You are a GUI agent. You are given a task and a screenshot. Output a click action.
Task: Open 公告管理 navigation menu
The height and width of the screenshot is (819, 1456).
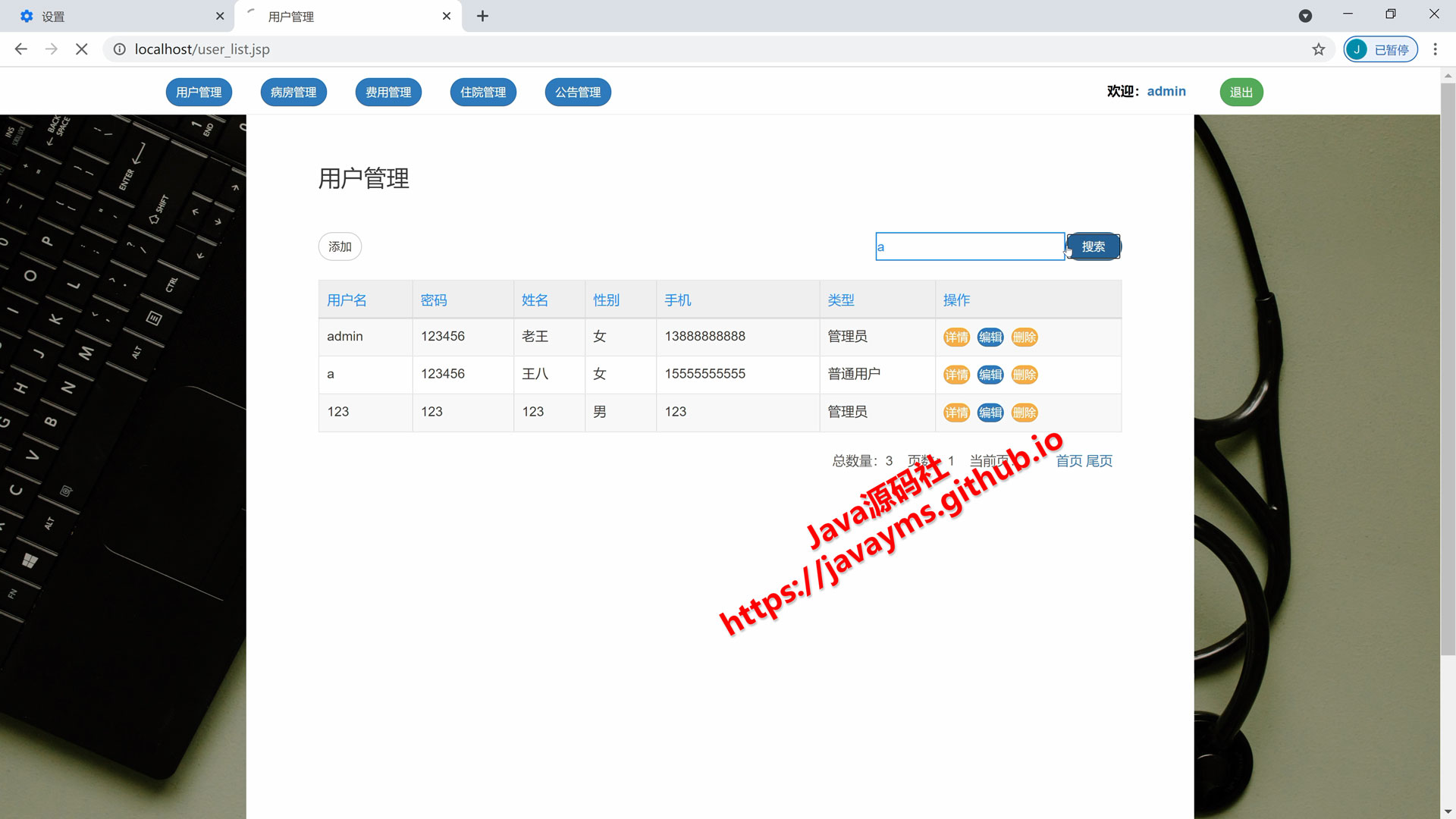(578, 93)
